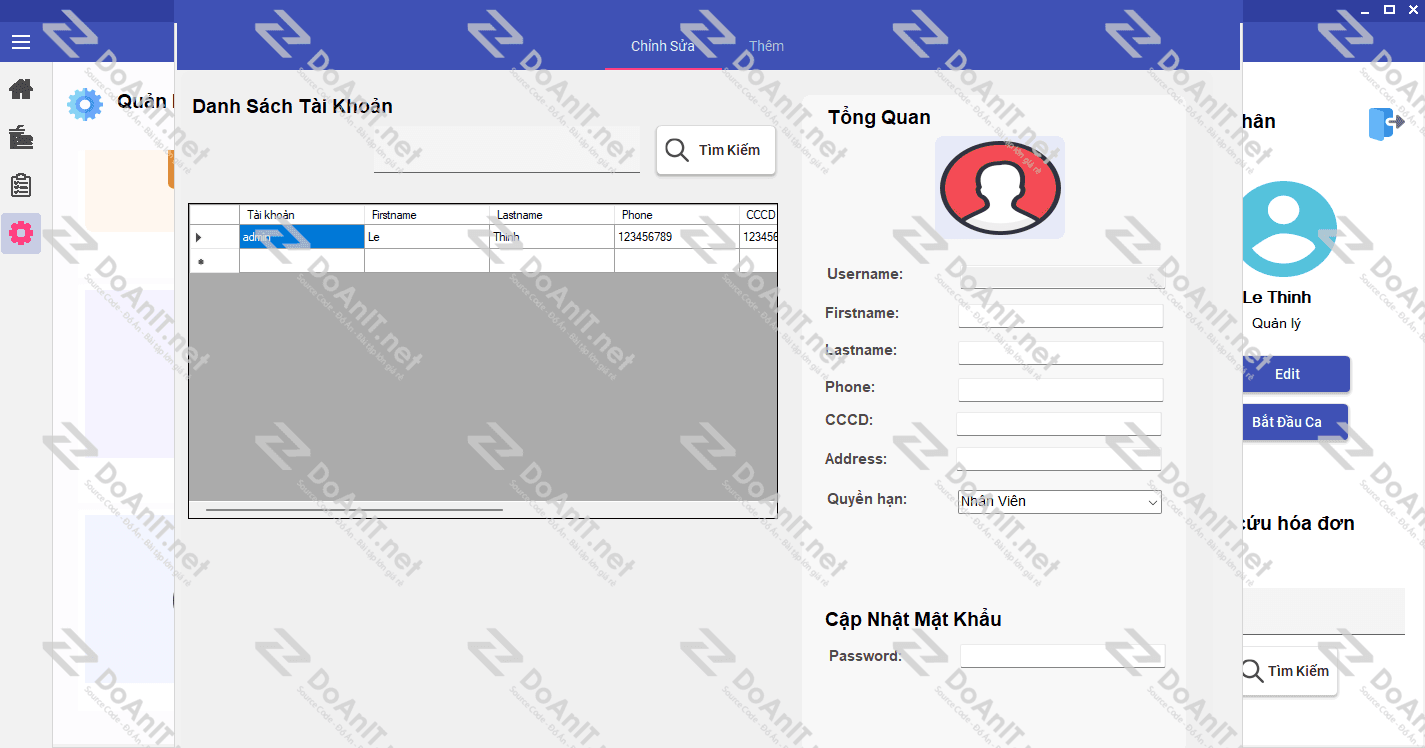Select the Thinh lastname cell
Screen dimensions: 1425x748
coord(552,237)
